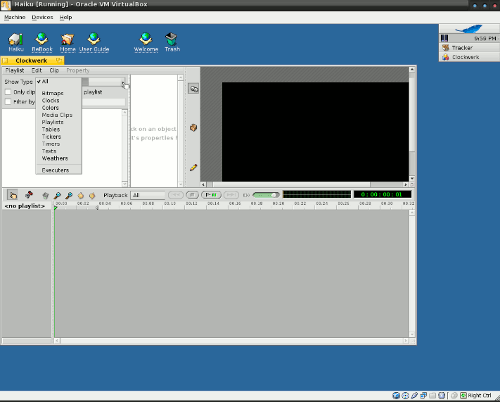Click the green volume slider
Screen dimensions: 500x402
click(266, 195)
